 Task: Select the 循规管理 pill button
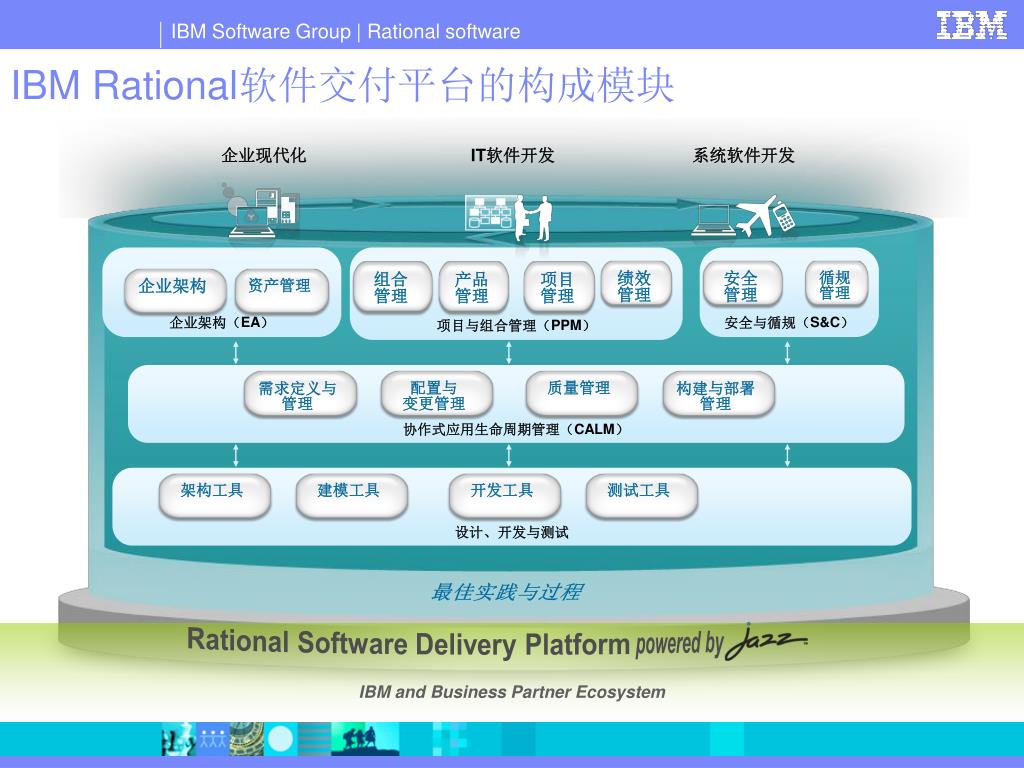click(x=835, y=285)
